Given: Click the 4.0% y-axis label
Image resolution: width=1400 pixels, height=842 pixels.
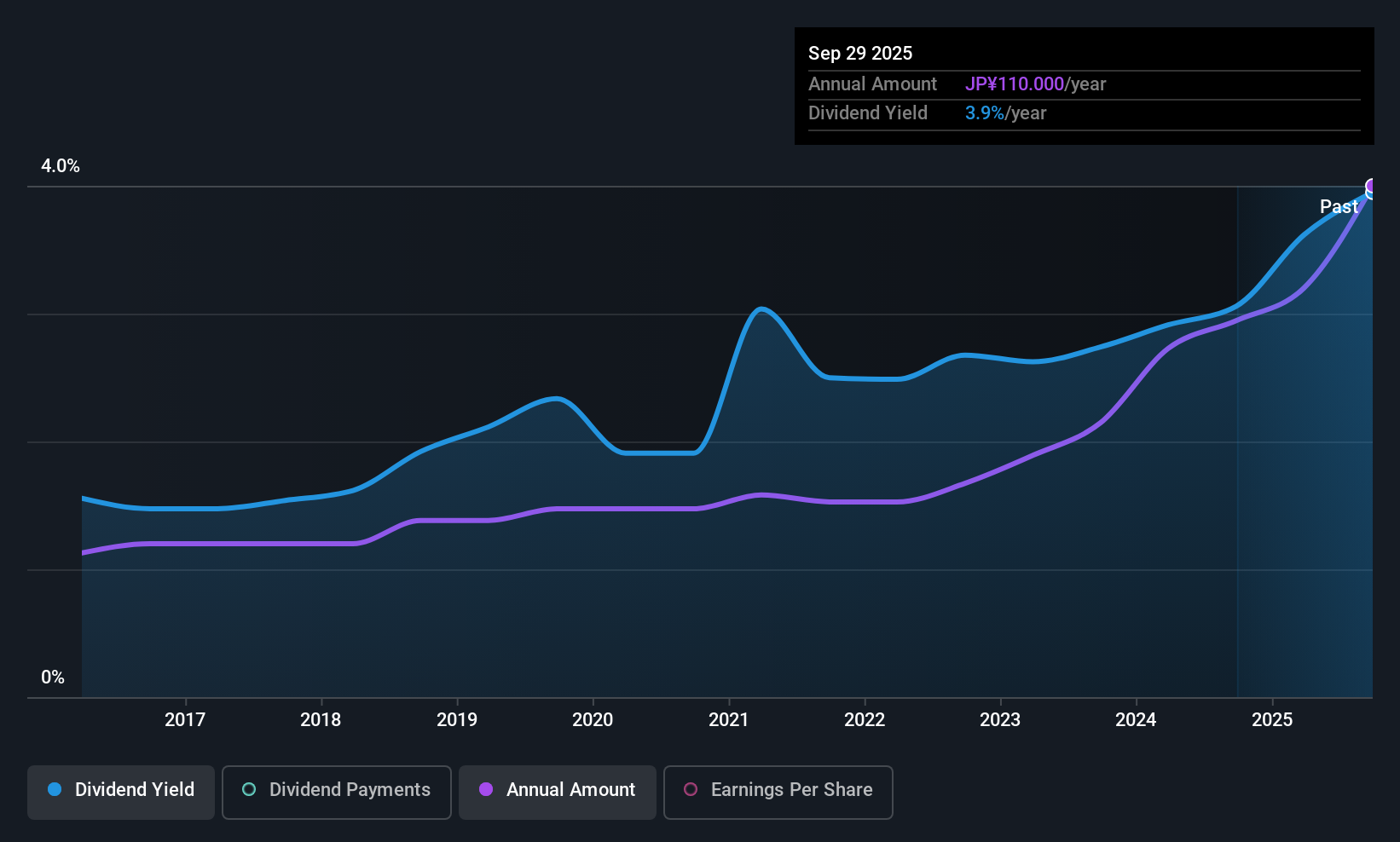Looking at the screenshot, I should 61,166.
